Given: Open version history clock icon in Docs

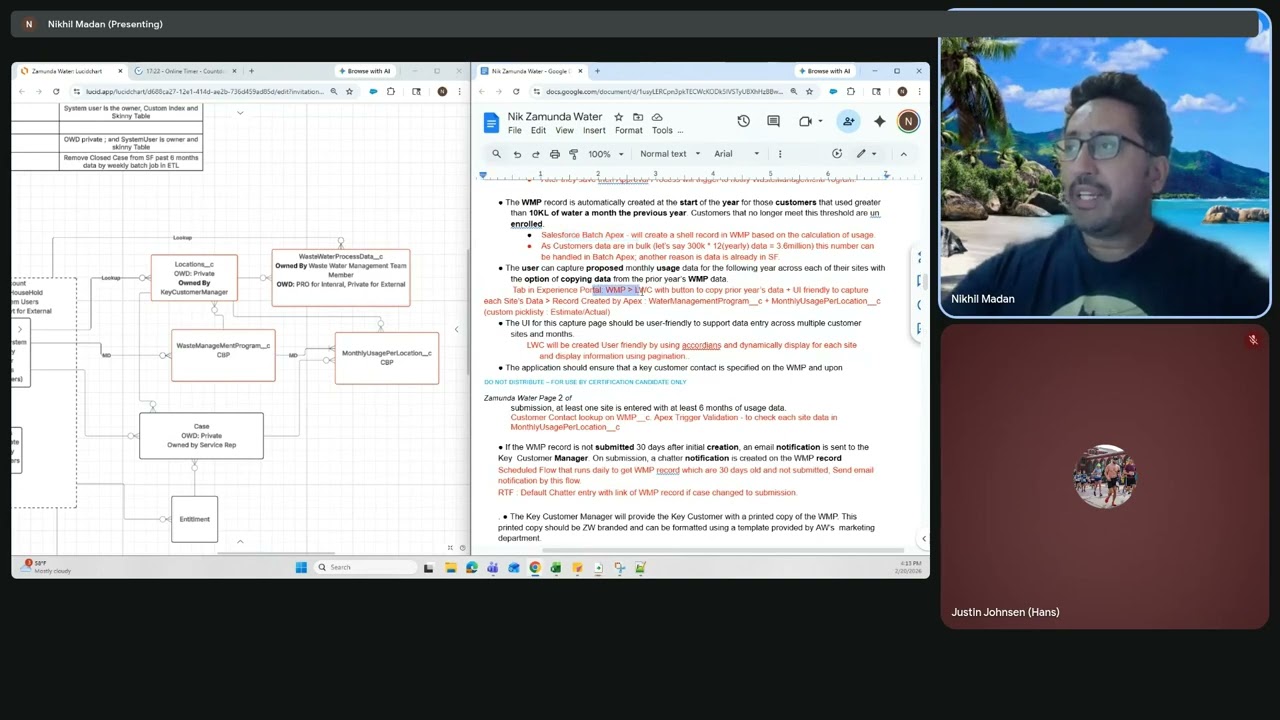Looking at the screenshot, I should pyautogui.click(x=743, y=121).
